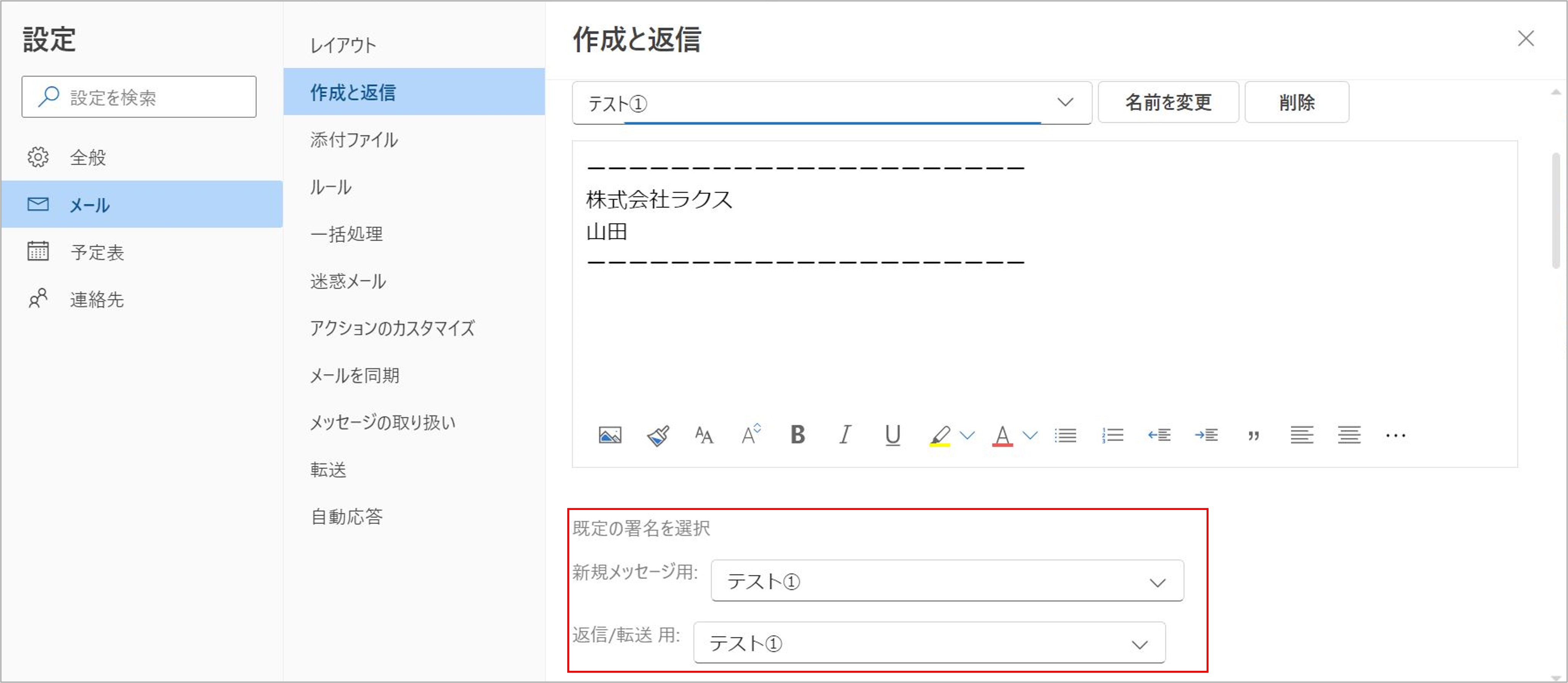This screenshot has height=683, width=1568.
Task: Open the 新規メッセージ用 signature dropdown
Action: pyautogui.click(x=947, y=581)
